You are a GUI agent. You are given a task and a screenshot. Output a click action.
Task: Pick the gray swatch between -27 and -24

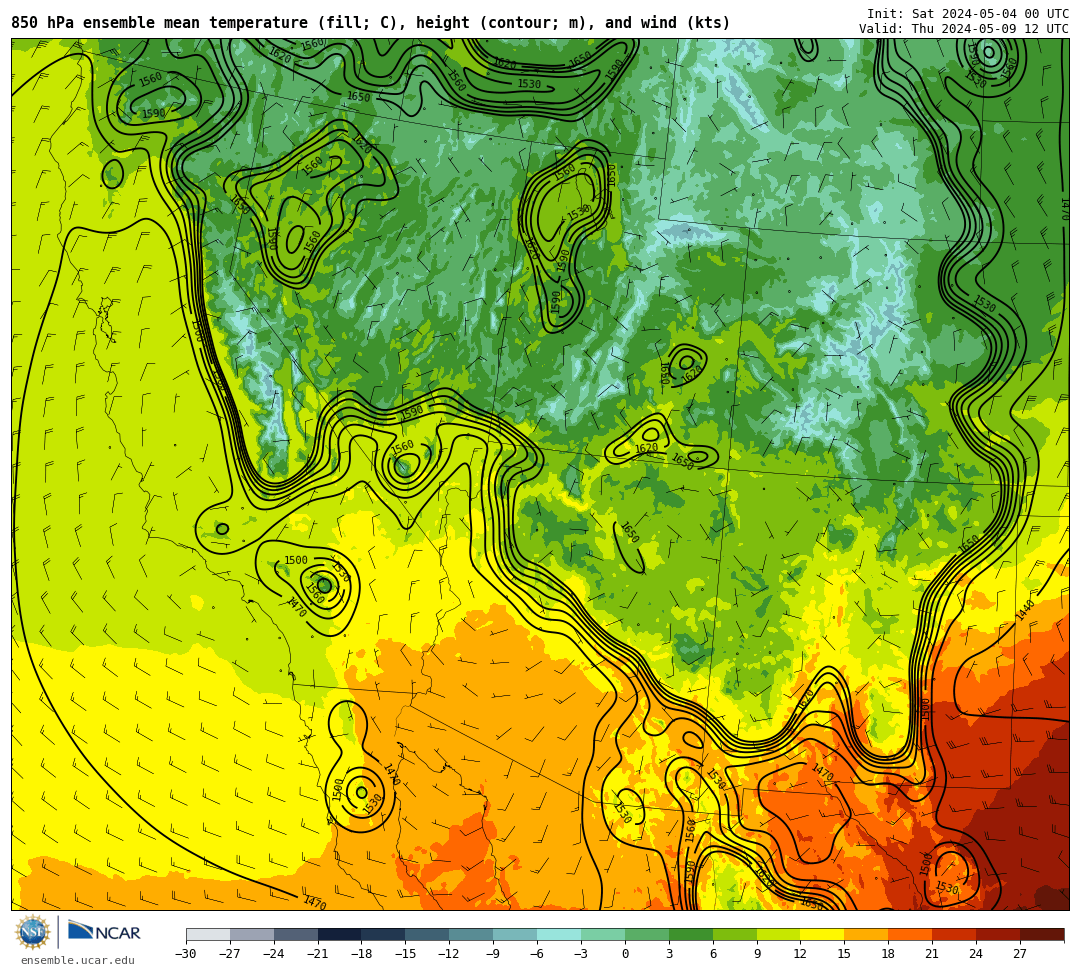tap(252, 934)
